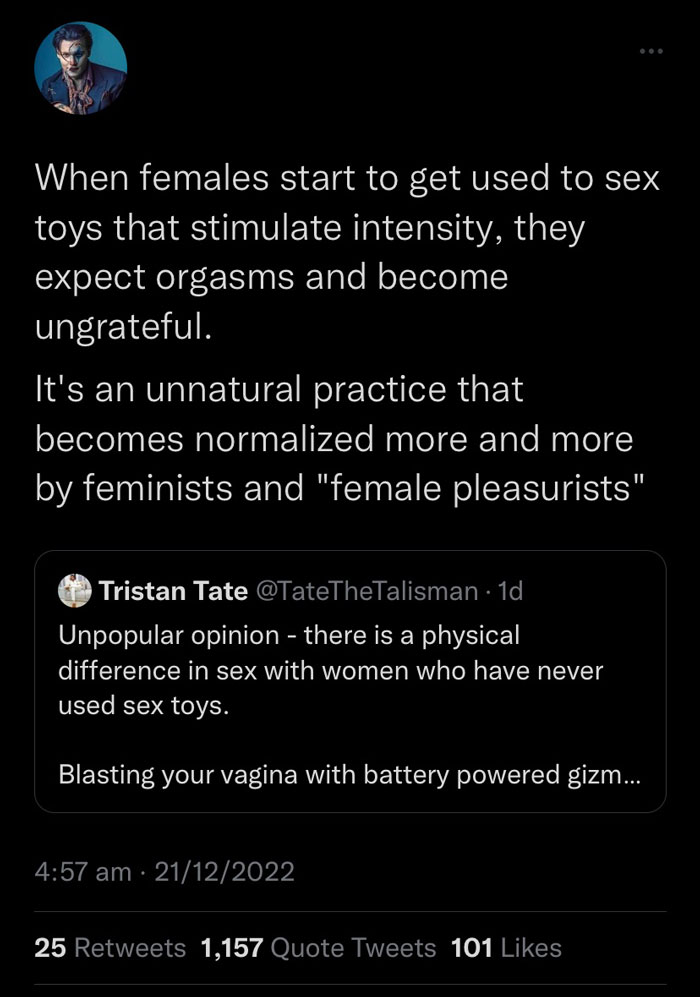Viewport: 700px width, 997px height.
Task: Click the word "Retweets" label
Action: (130, 948)
